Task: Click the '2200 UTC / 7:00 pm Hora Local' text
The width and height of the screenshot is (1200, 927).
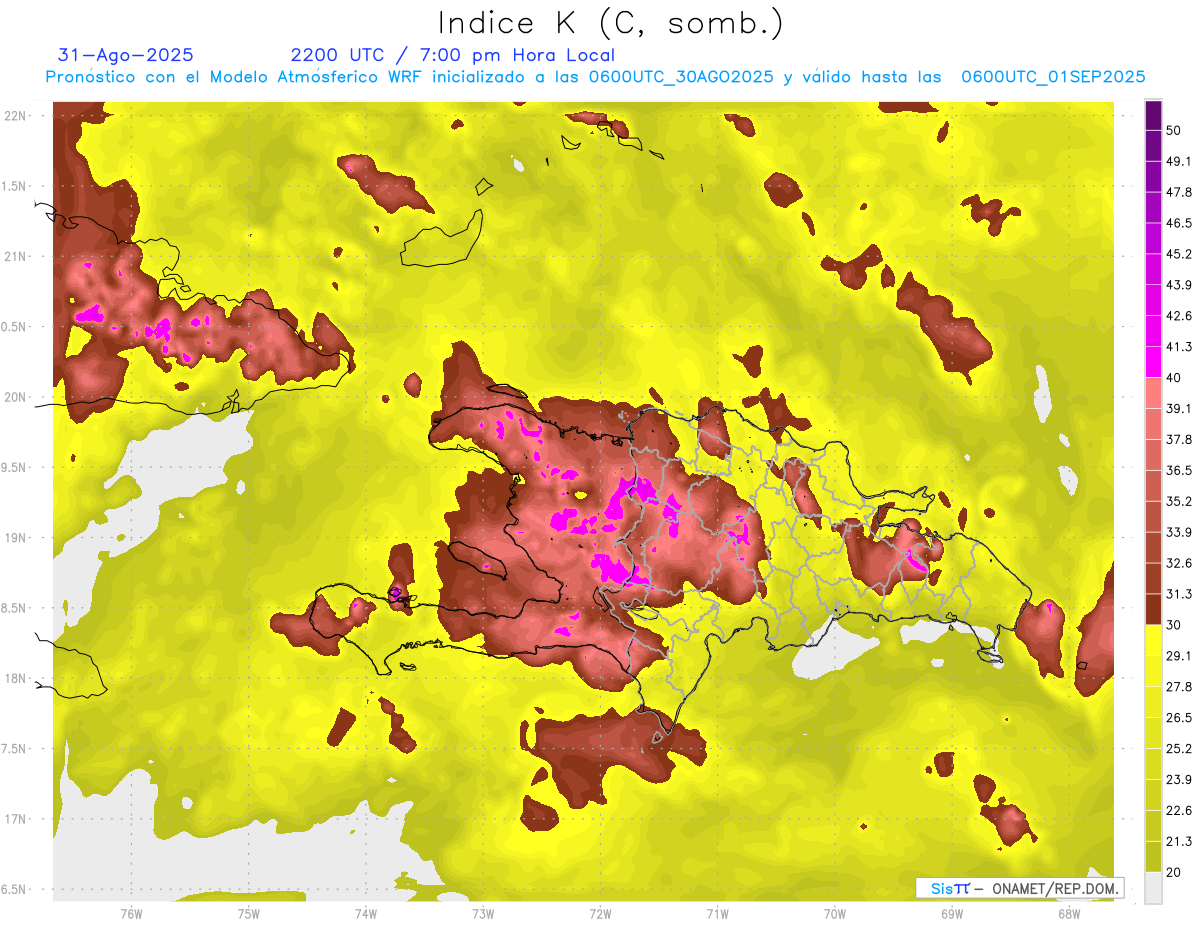Action: (x=453, y=56)
